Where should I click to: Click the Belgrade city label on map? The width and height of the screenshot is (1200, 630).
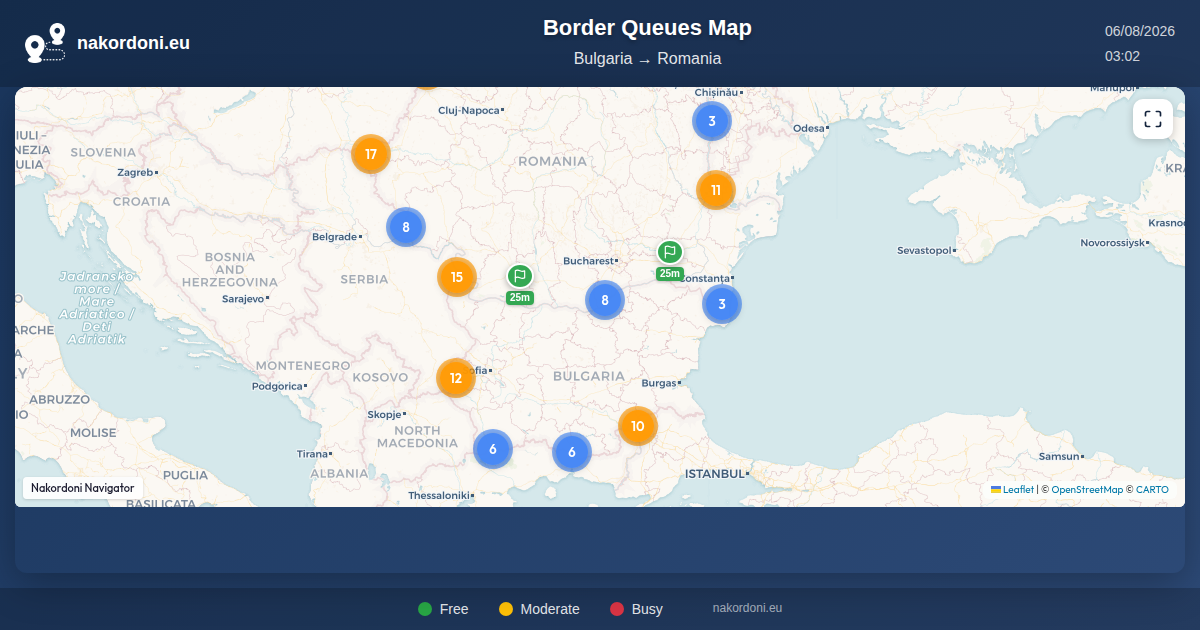point(334,237)
